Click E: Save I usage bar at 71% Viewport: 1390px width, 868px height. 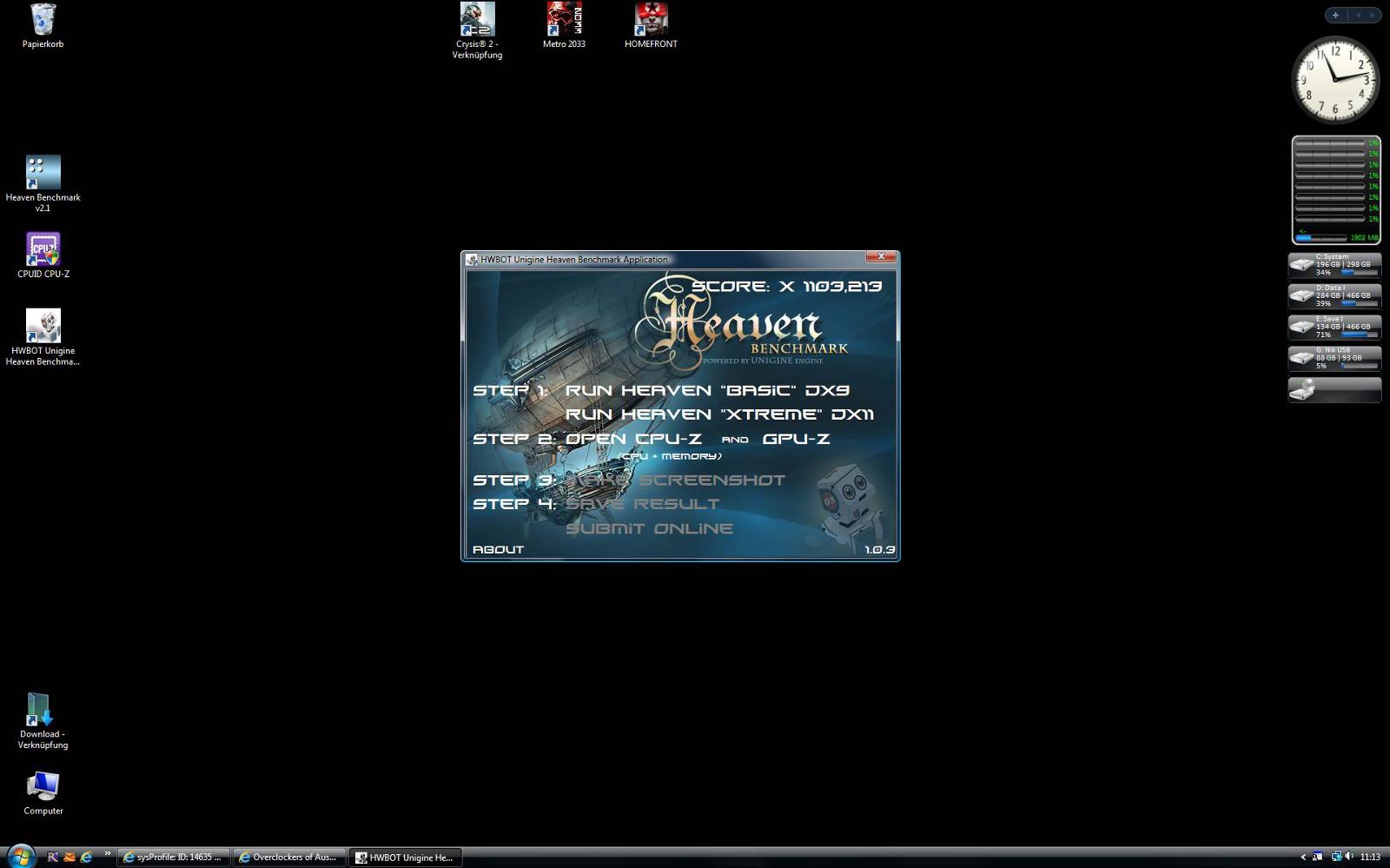[x=1360, y=335]
